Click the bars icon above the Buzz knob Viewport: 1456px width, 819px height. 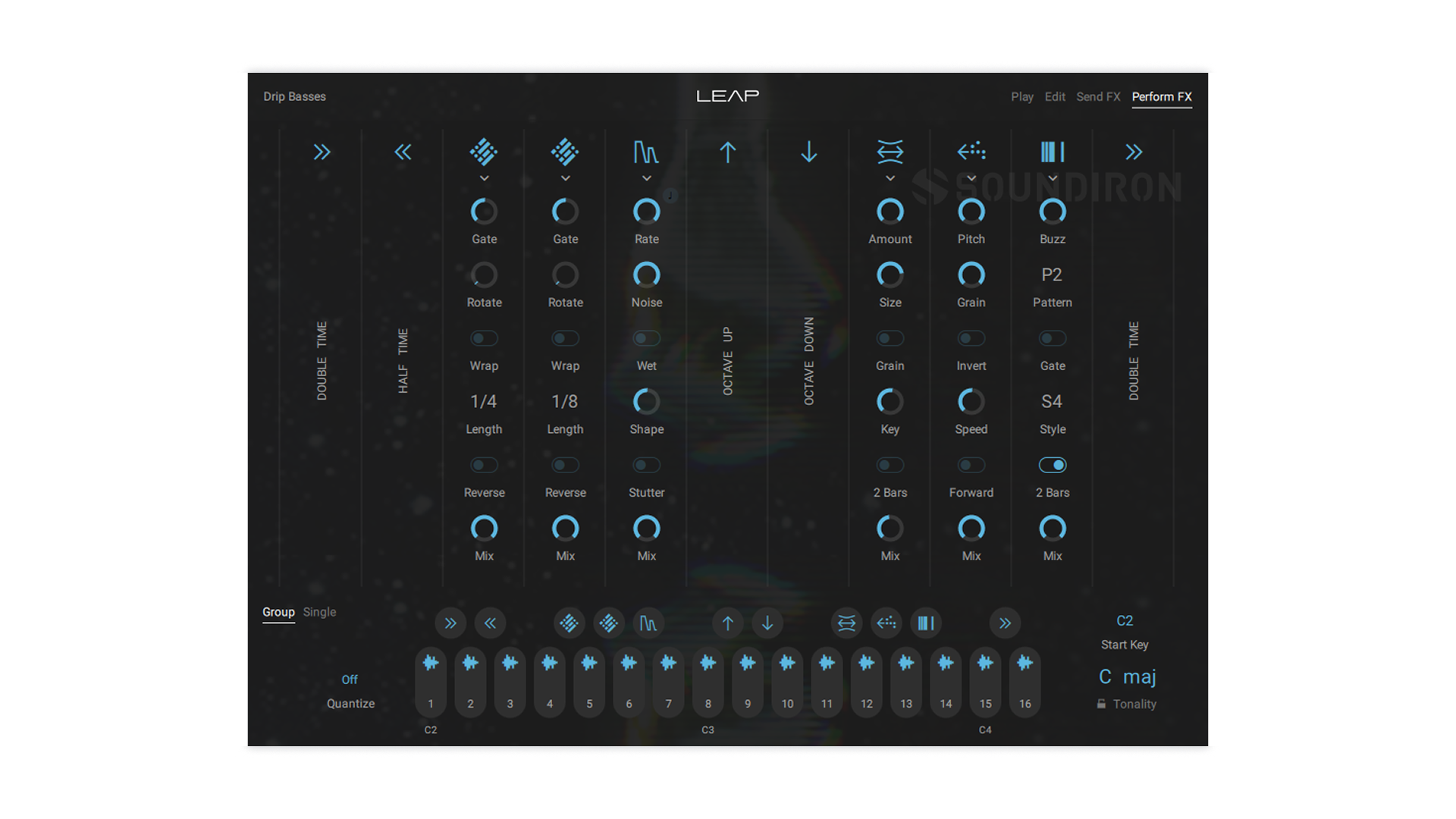1053,152
